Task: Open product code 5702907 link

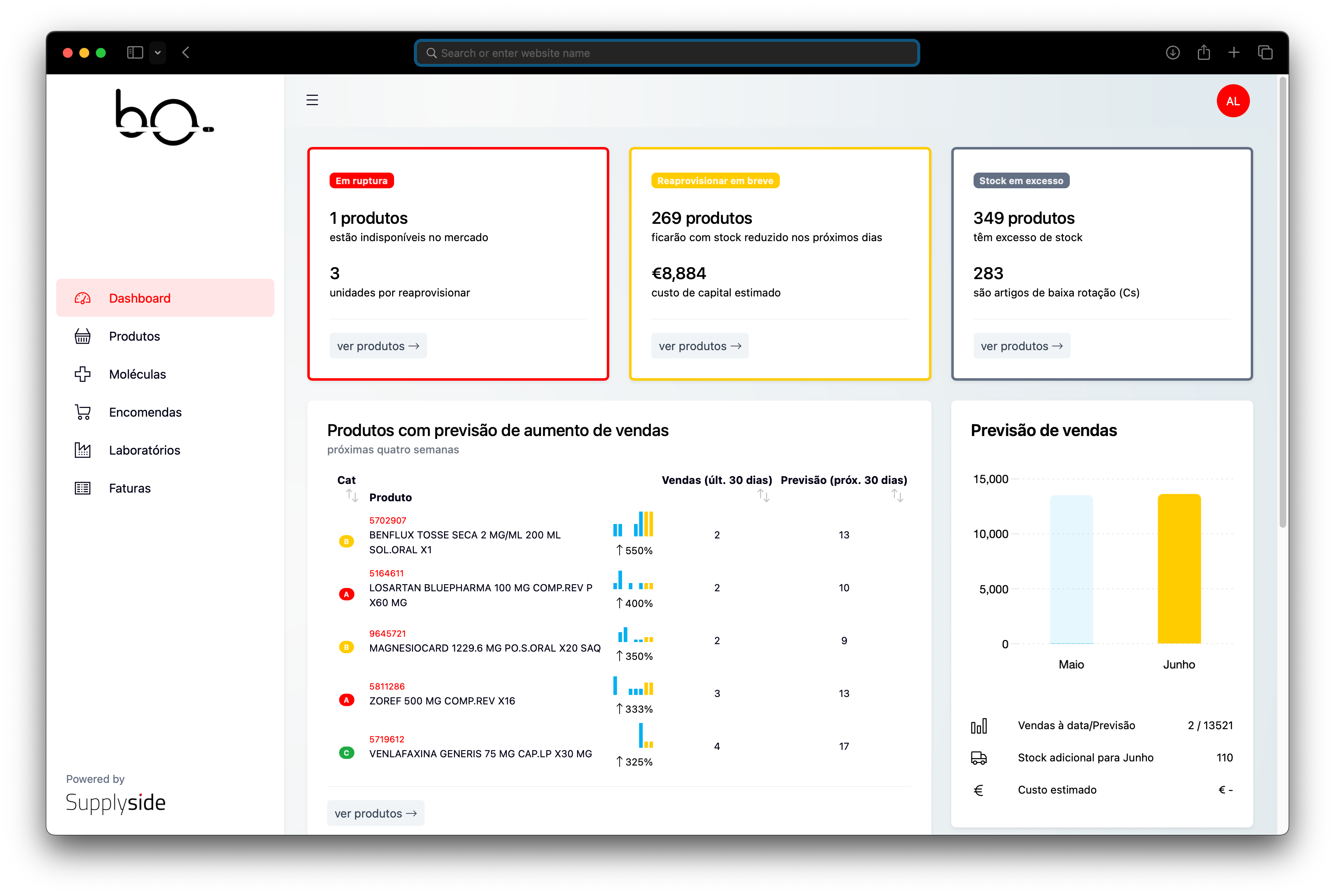Action: (387, 520)
